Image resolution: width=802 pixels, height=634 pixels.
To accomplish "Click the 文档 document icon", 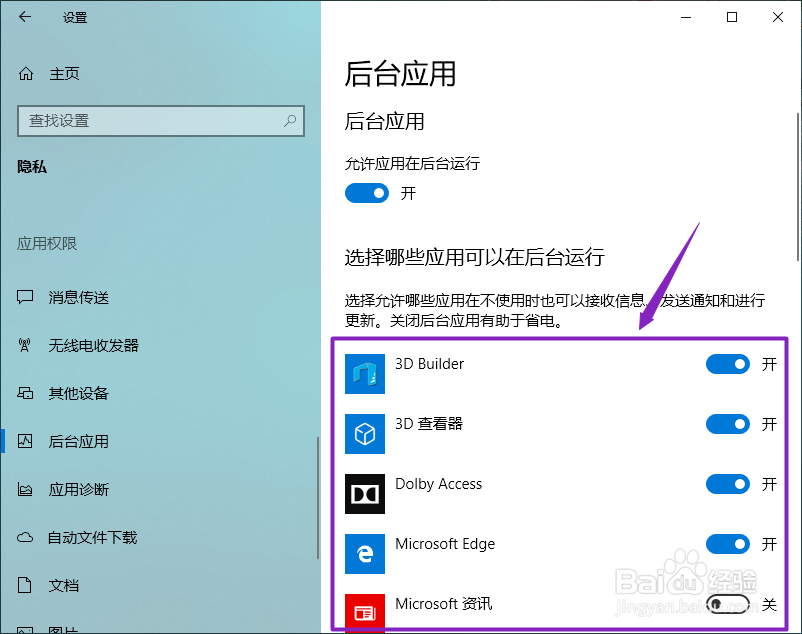I will (x=25, y=585).
